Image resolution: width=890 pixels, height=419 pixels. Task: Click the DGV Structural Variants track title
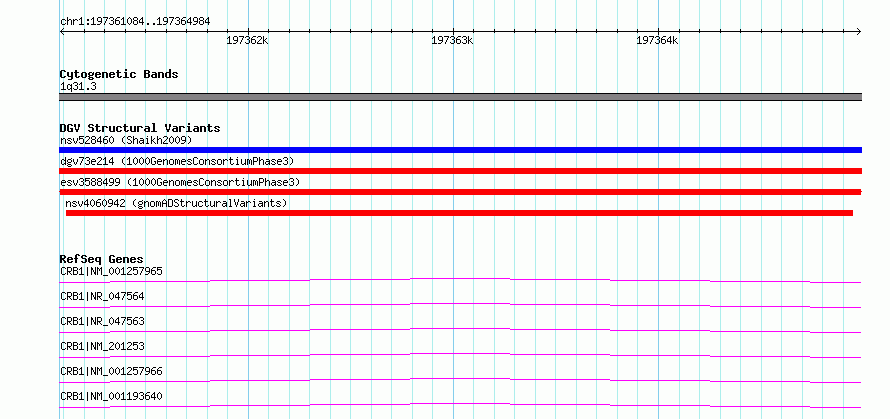140,128
